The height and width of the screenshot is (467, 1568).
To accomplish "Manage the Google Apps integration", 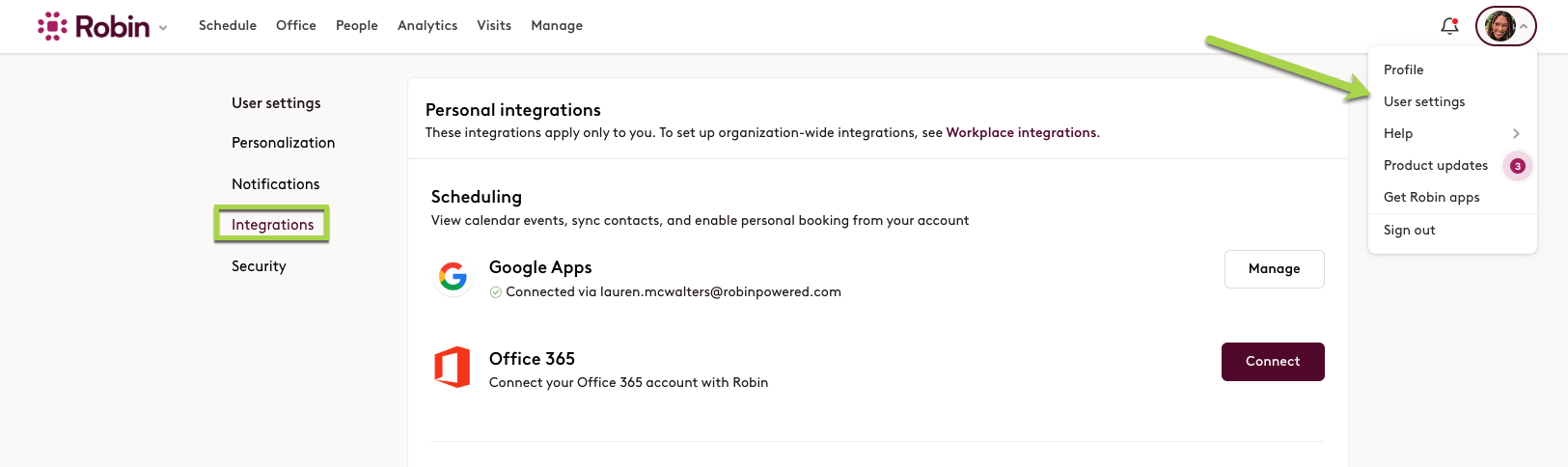I will tap(1274, 269).
